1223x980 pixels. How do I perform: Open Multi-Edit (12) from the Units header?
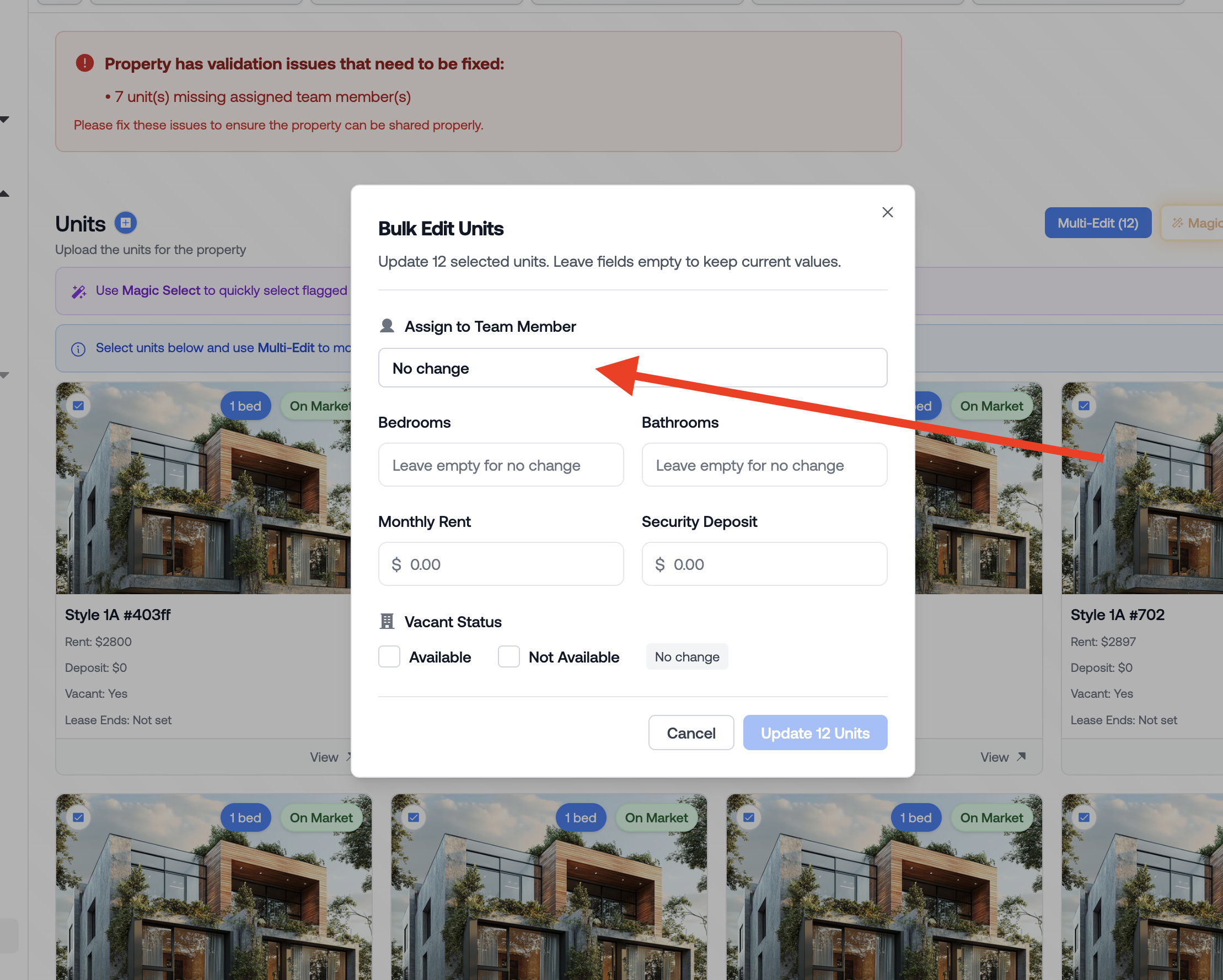1098,223
